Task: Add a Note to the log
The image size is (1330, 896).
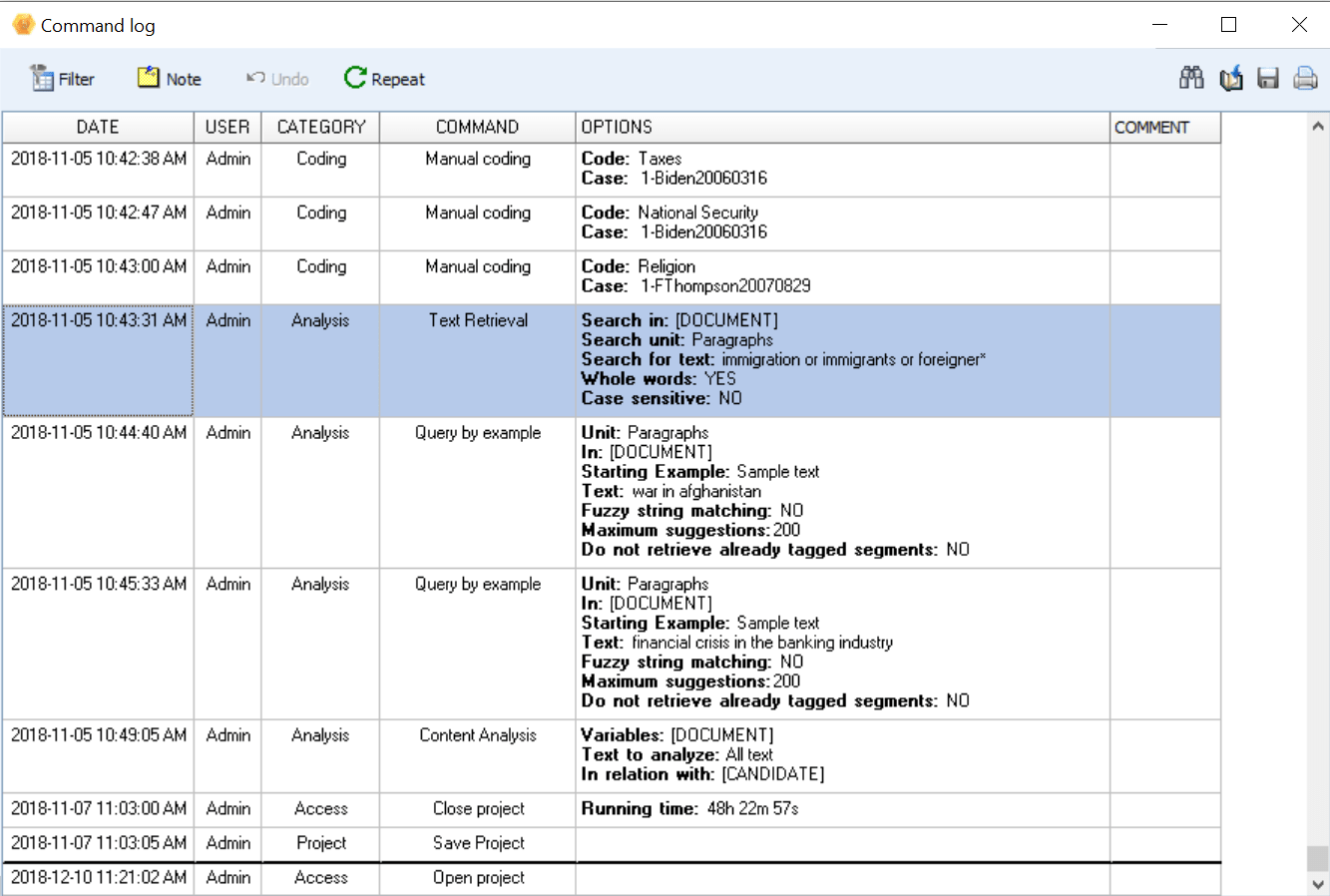Action: (x=170, y=79)
